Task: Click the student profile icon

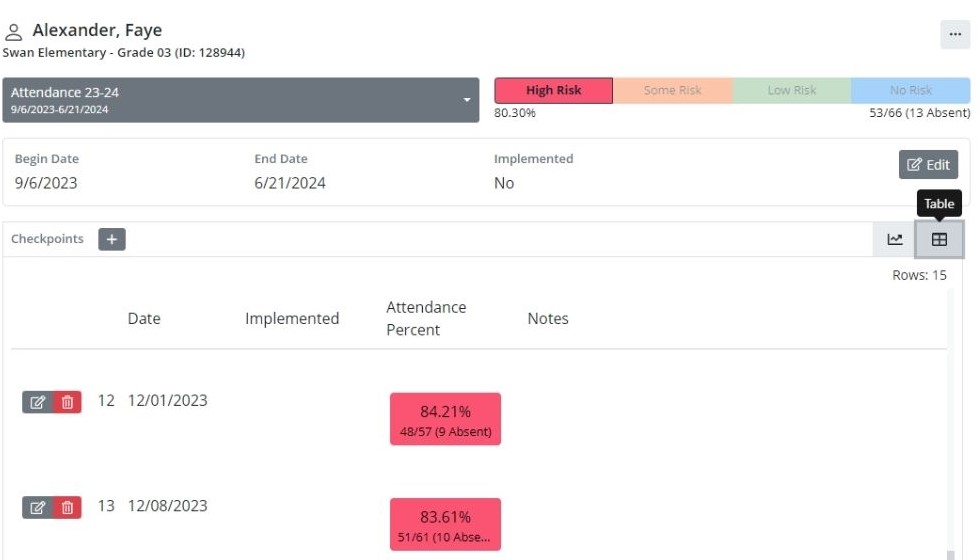Action: click(14, 31)
